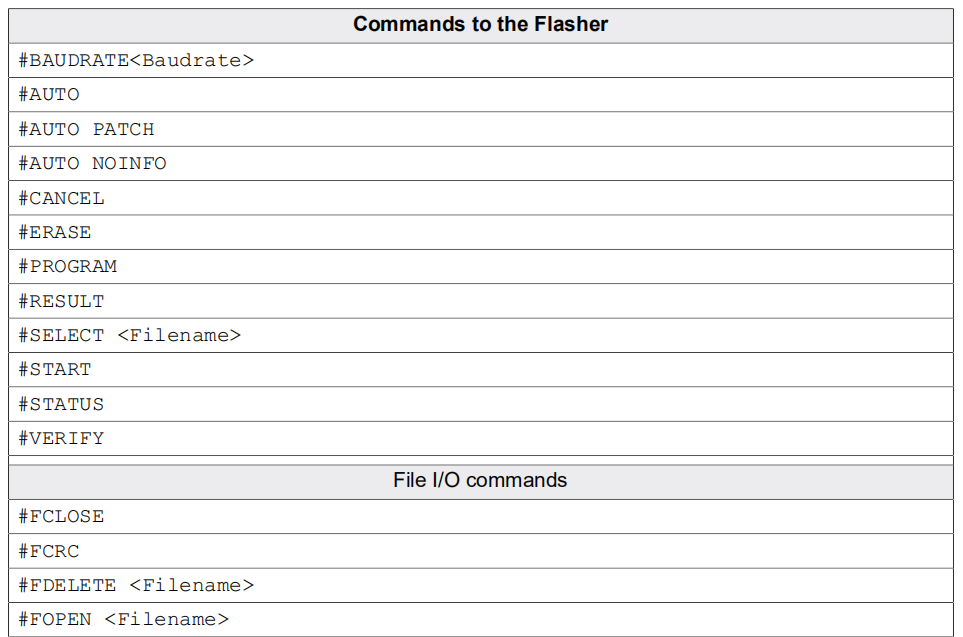963x637 pixels.
Task: Select the #BAUDRATE<Baudrate> row
Action: 481,60
